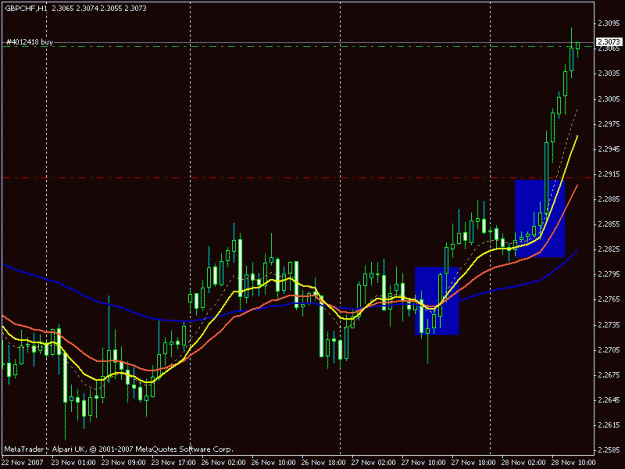This screenshot has height=469, width=625.
Task: Click the 2.2915 price axis label
Action: tap(609, 174)
